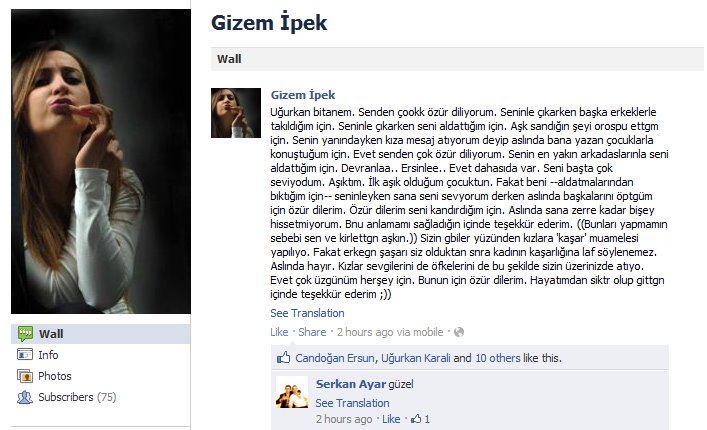Open Candoğan Ersun's profile link
707x430 pixels.
pos(335,358)
